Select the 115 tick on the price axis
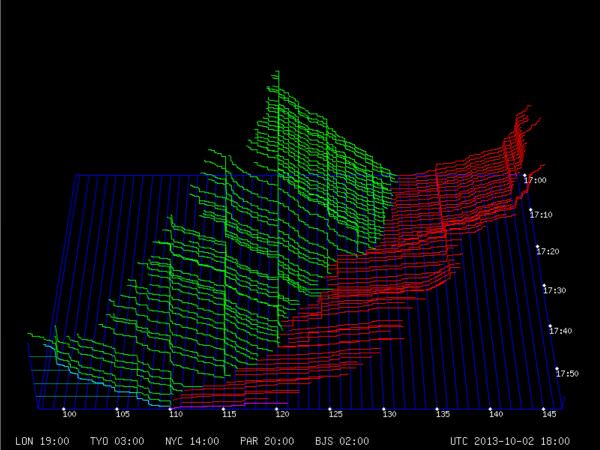Screen dimensions: 600x450 point(229,414)
